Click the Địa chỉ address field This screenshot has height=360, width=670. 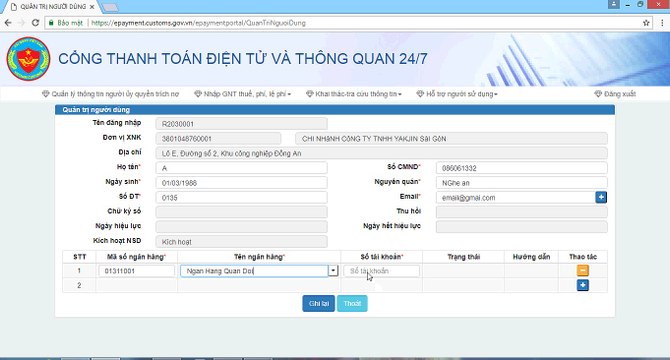(x=382, y=153)
